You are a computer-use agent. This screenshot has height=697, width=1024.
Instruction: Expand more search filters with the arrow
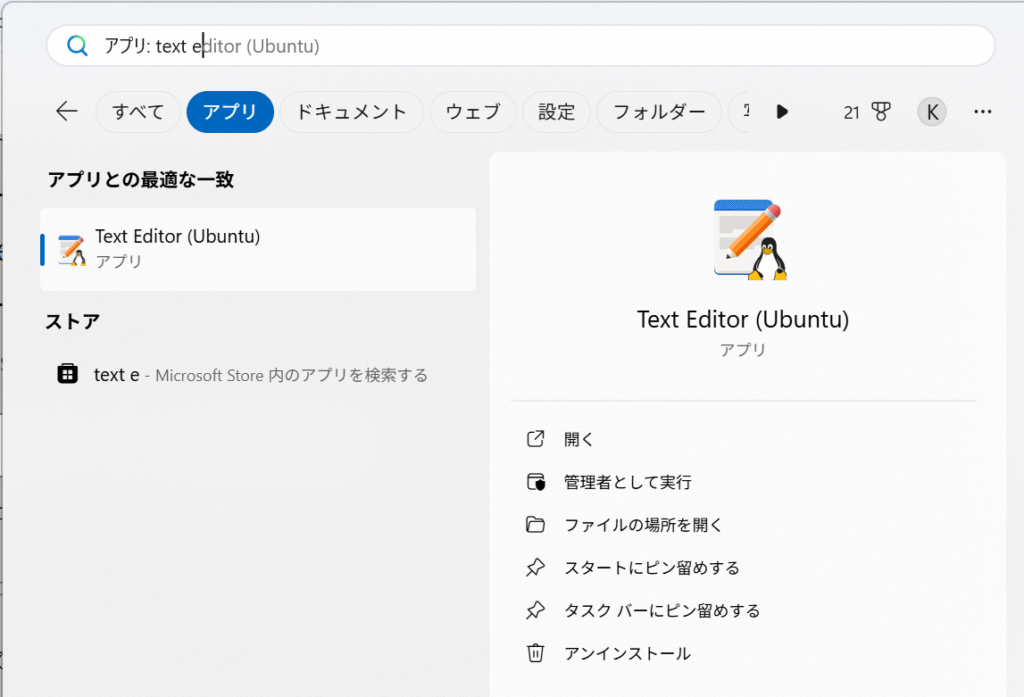pyautogui.click(x=781, y=111)
